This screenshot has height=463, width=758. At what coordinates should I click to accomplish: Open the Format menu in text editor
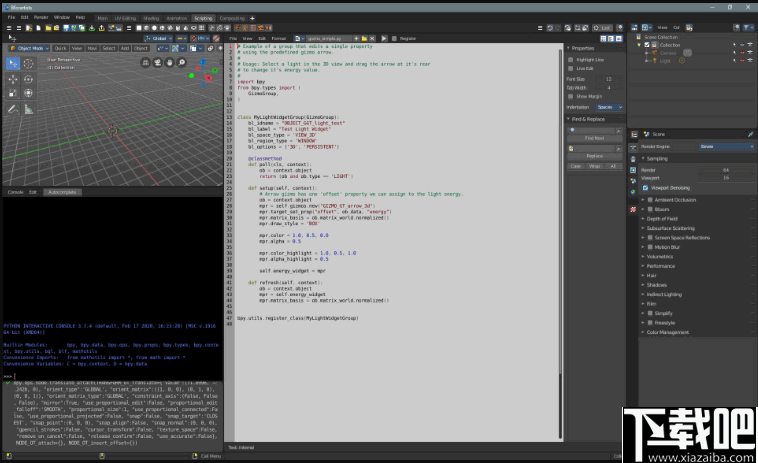coord(278,38)
